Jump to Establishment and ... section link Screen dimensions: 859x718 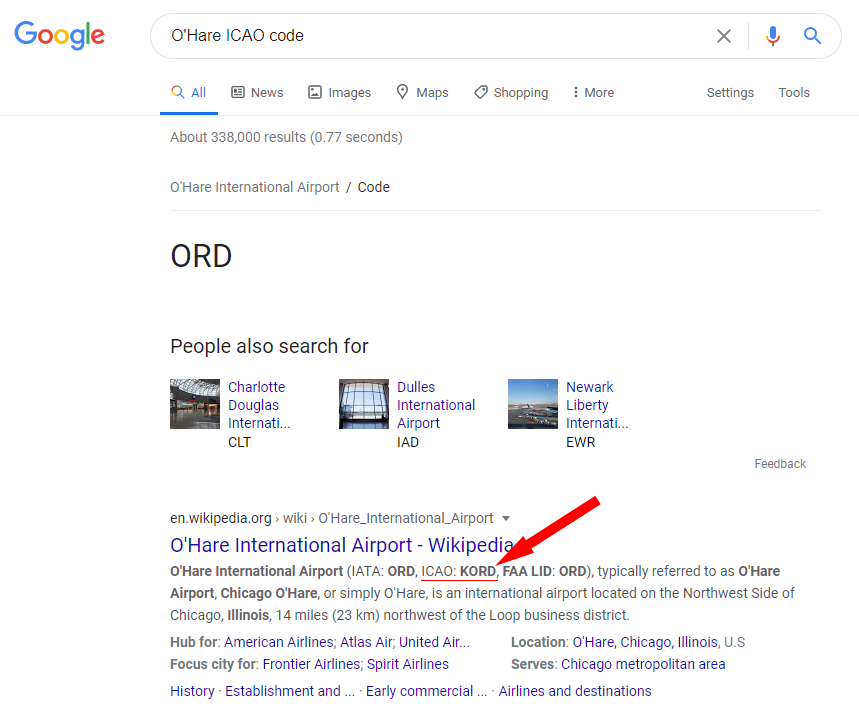pos(290,691)
